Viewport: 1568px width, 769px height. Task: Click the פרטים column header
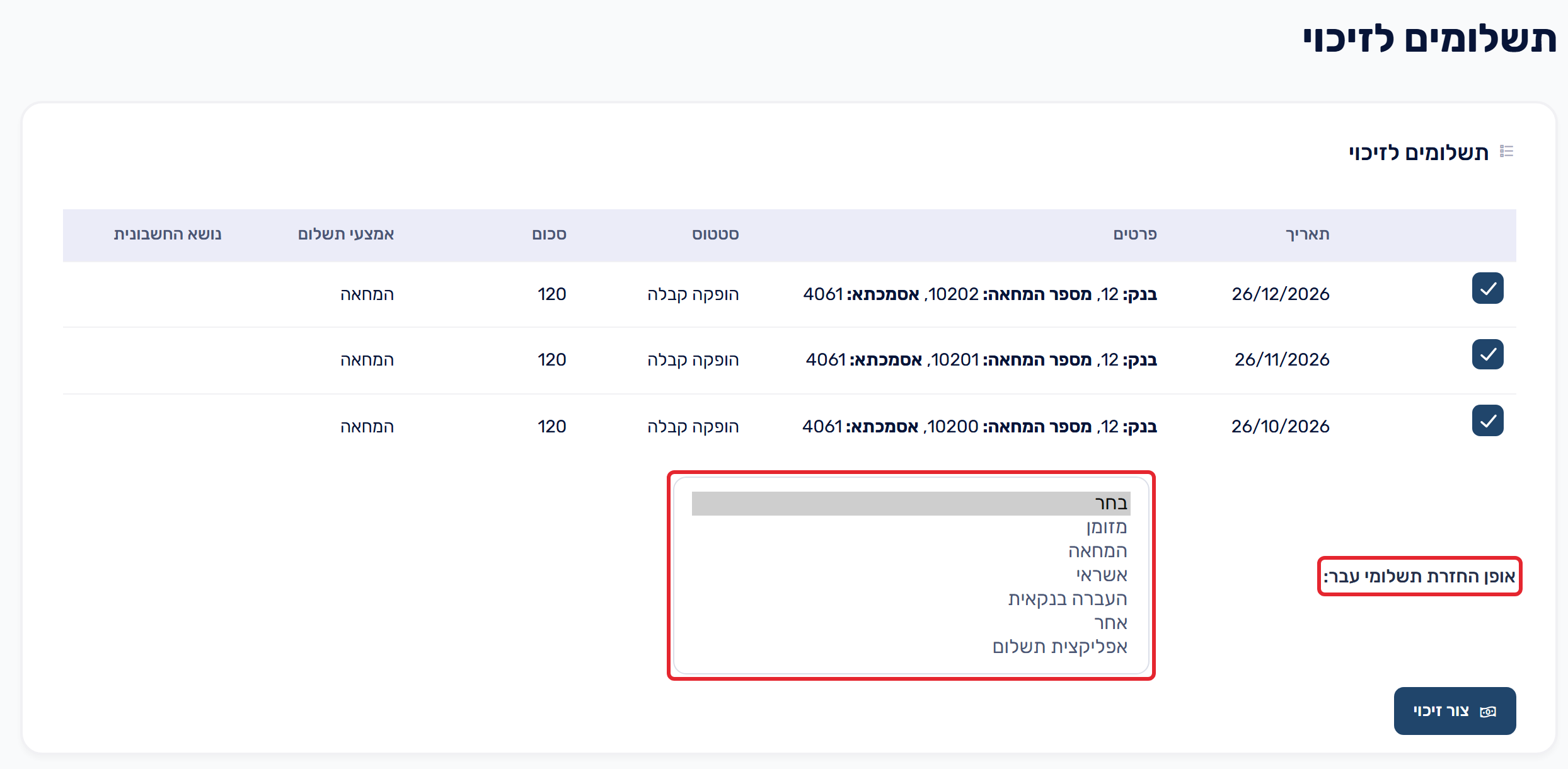point(1135,234)
